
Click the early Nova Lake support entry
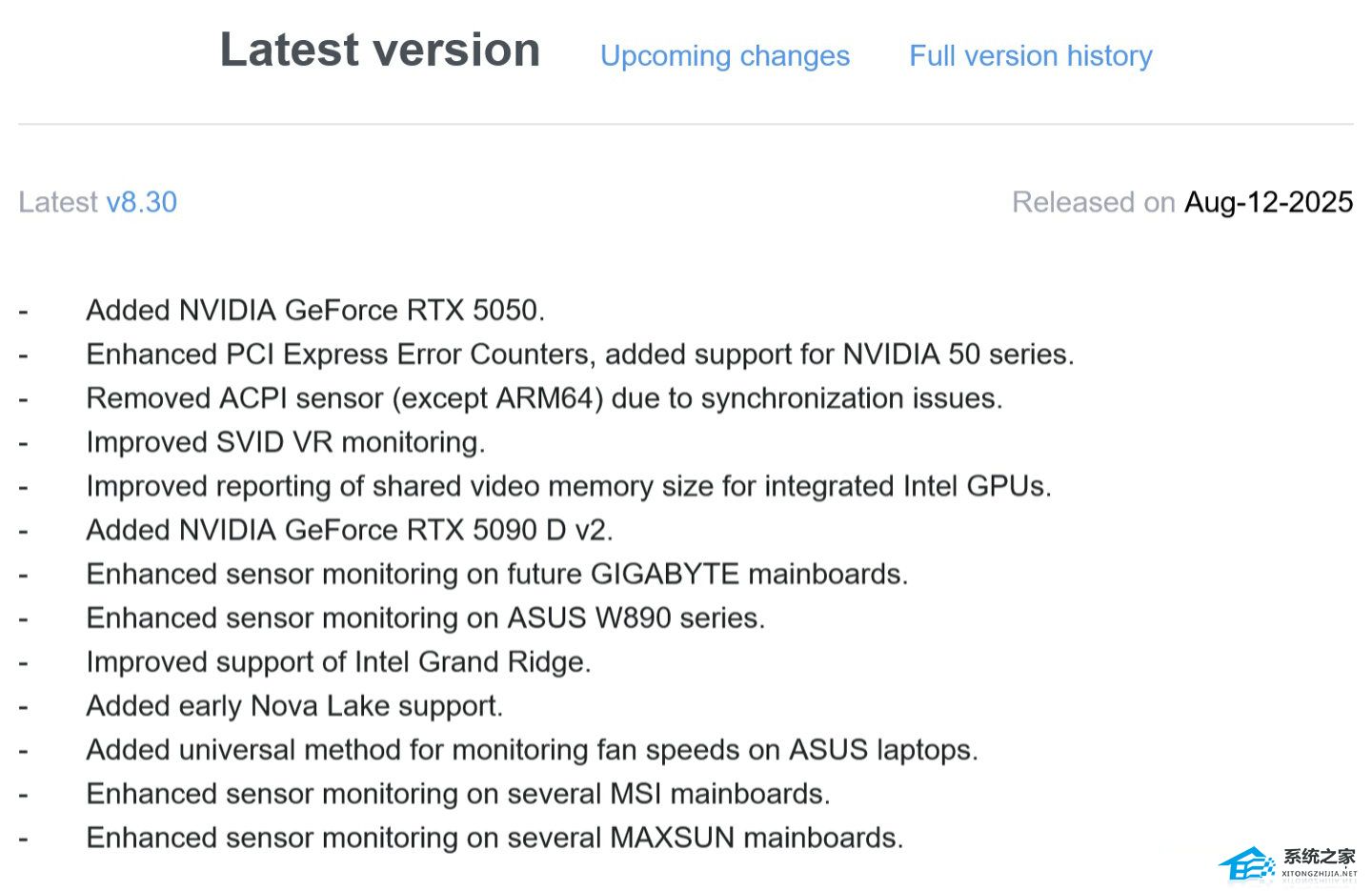click(293, 706)
